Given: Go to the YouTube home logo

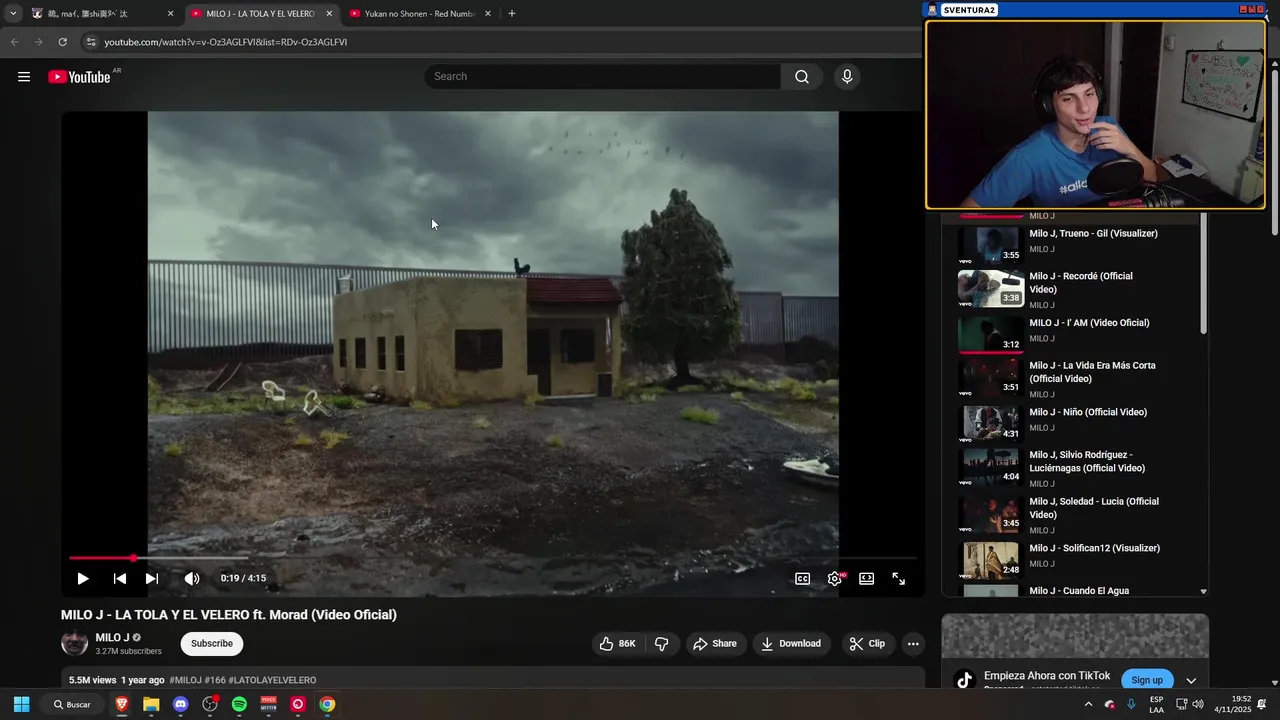Looking at the screenshot, I should pos(79,77).
